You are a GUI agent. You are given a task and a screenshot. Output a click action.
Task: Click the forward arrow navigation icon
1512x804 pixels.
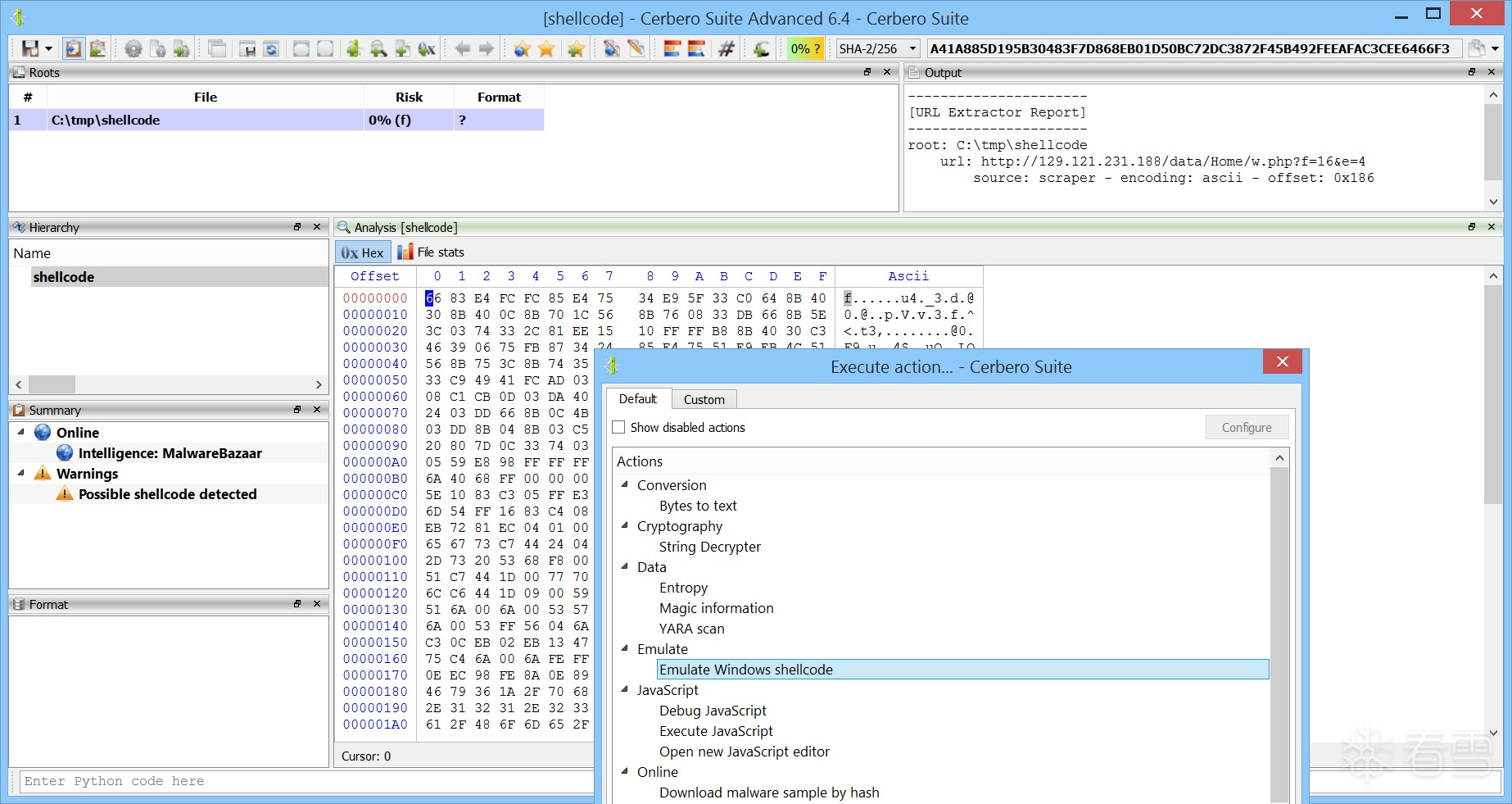coord(487,49)
